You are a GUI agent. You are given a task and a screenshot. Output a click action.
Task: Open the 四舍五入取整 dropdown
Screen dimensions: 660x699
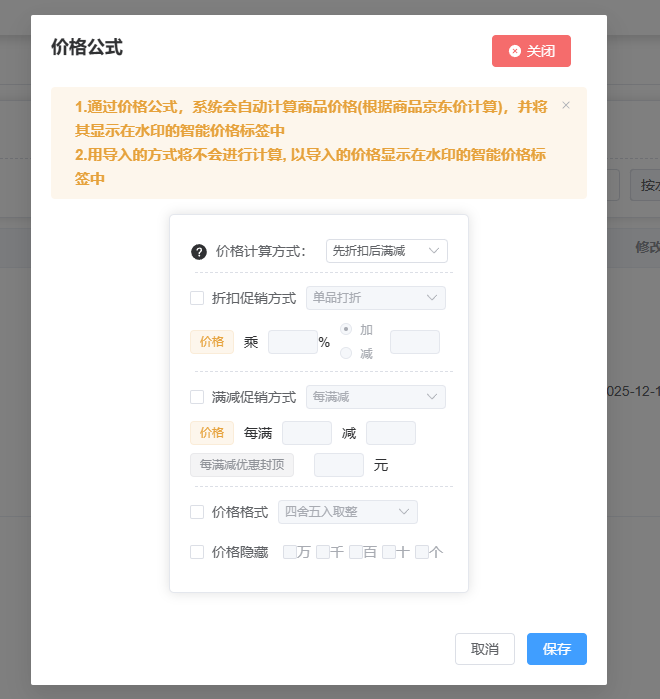347,512
